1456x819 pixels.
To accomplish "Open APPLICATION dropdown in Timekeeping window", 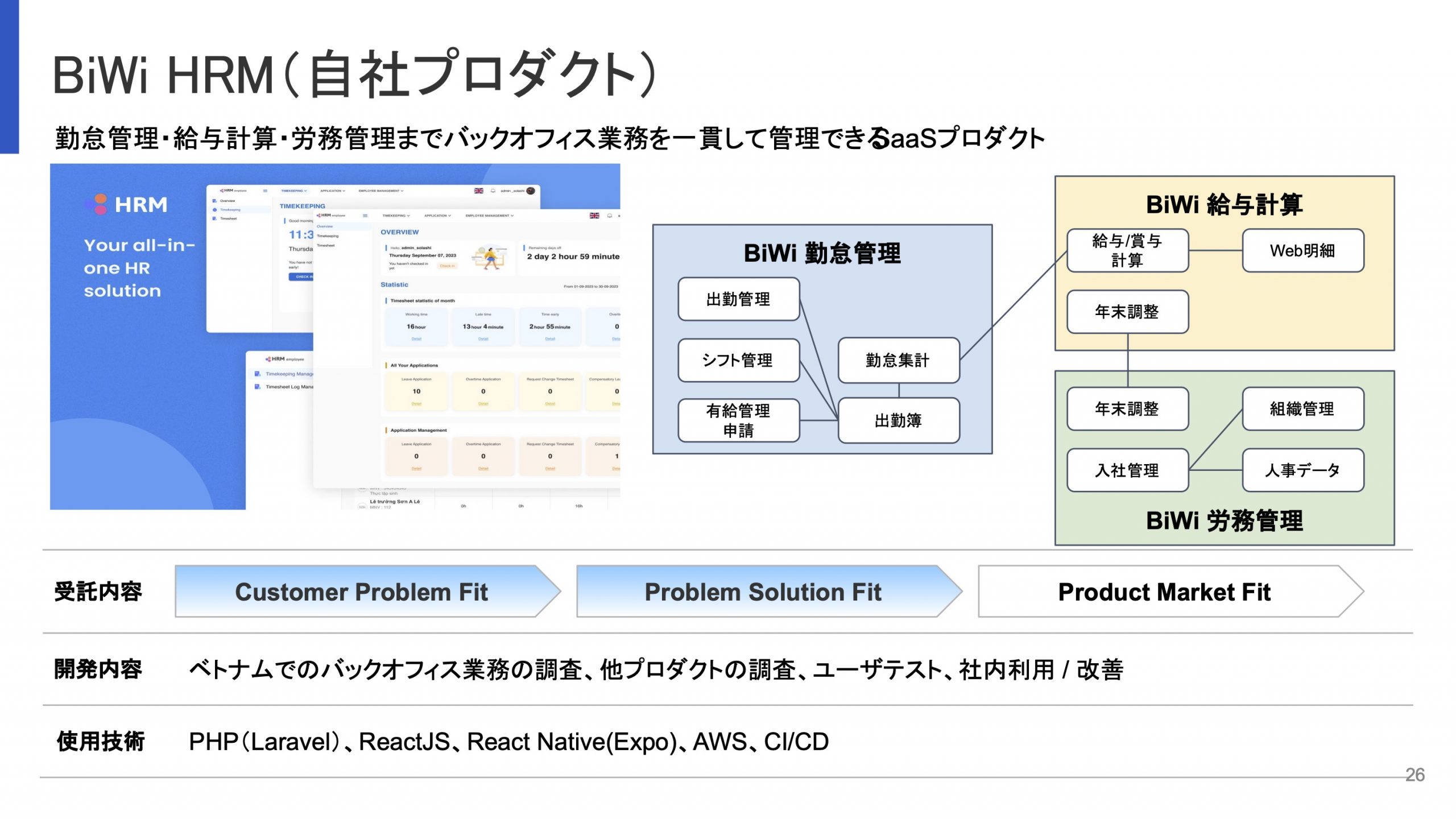I will [332, 191].
